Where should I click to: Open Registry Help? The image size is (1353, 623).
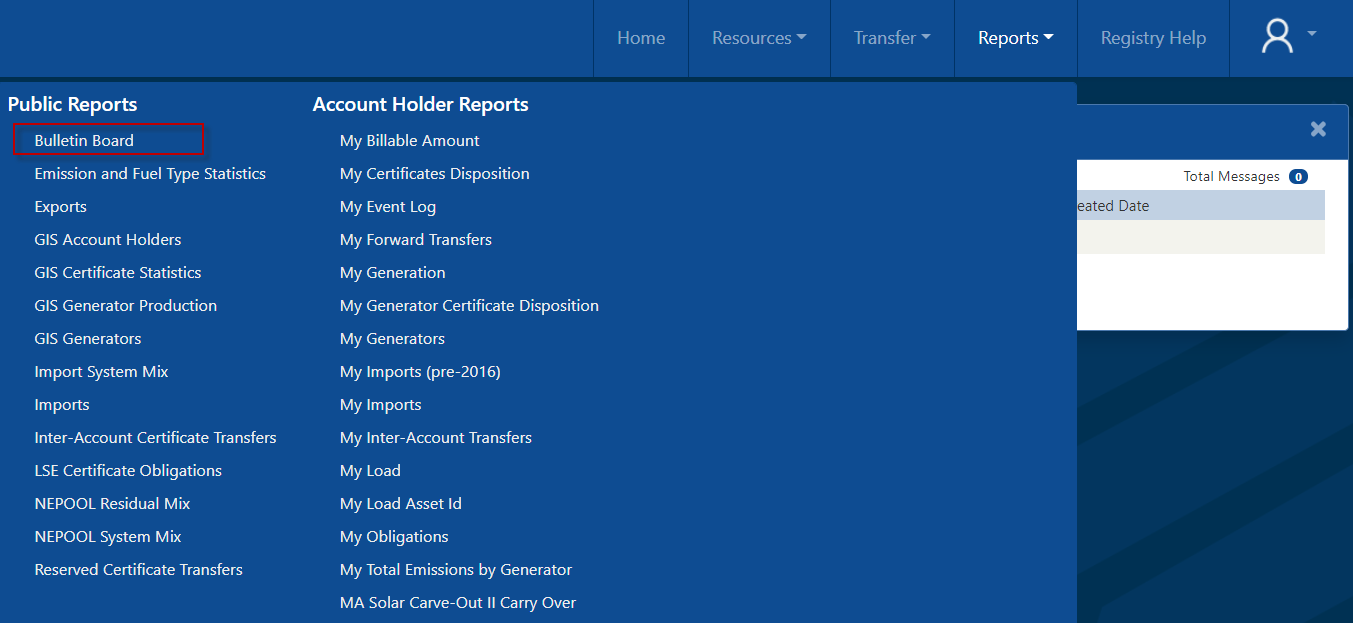pyautogui.click(x=1152, y=38)
